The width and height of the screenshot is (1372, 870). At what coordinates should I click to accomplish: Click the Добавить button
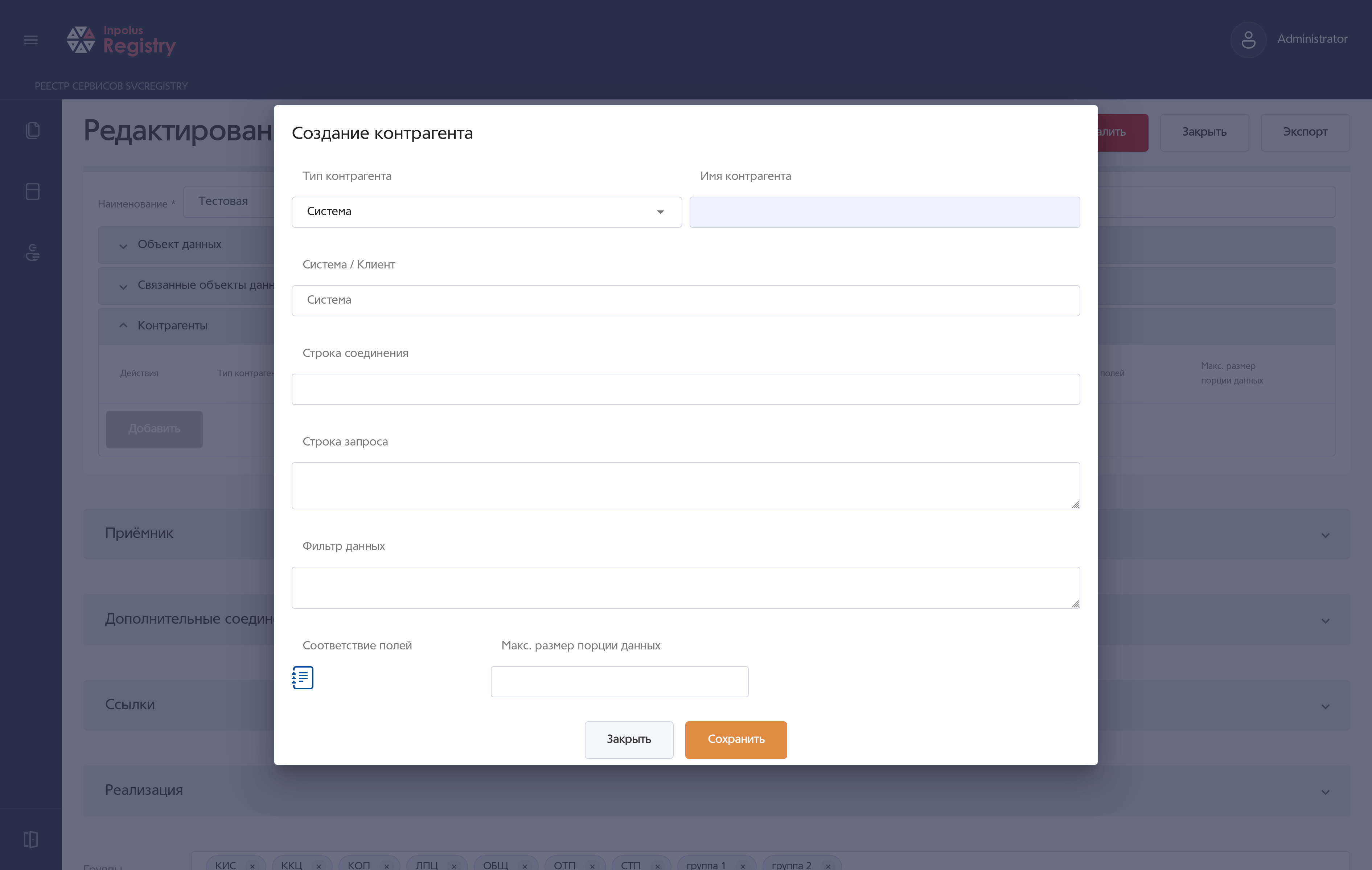point(154,429)
